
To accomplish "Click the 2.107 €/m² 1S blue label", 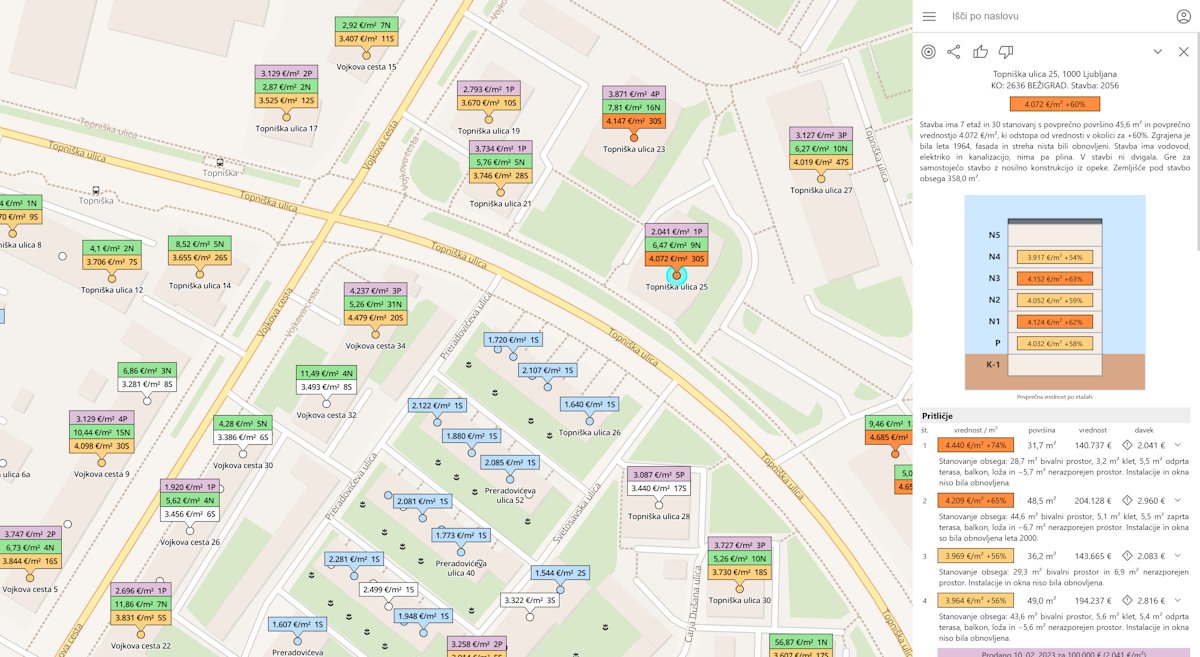I will 549,370.
